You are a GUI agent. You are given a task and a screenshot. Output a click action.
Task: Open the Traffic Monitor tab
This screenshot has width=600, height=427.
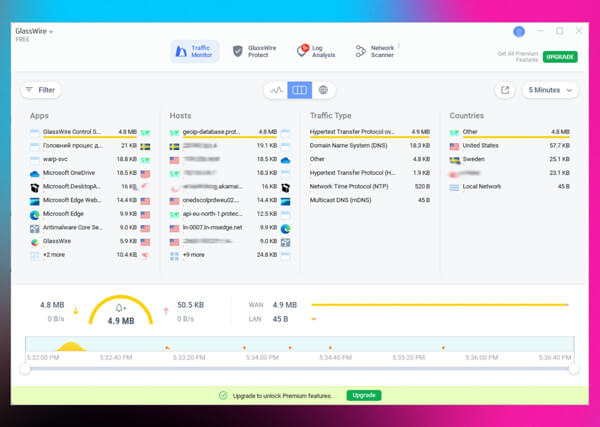194,50
